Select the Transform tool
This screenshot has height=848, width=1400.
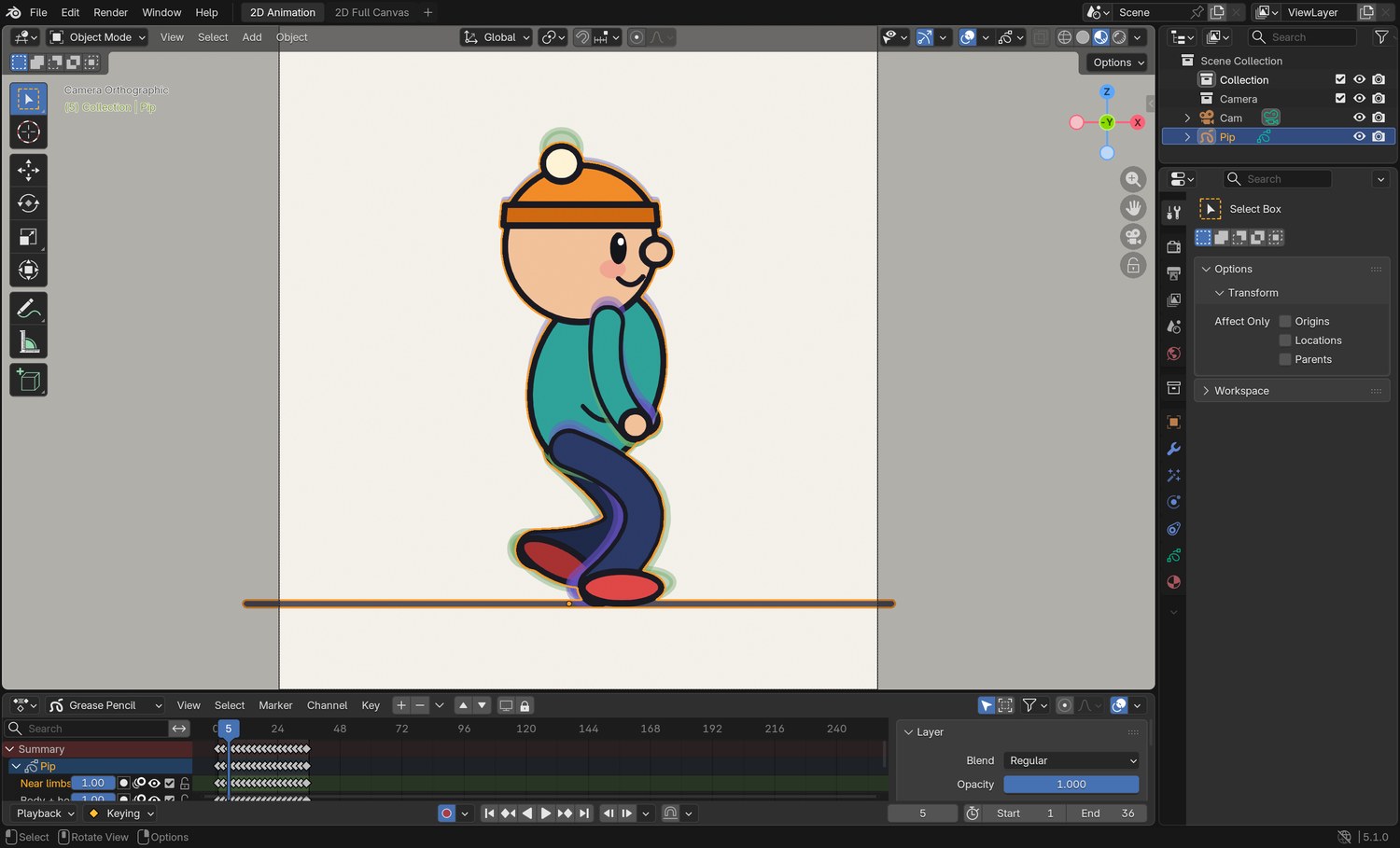pos(28,271)
